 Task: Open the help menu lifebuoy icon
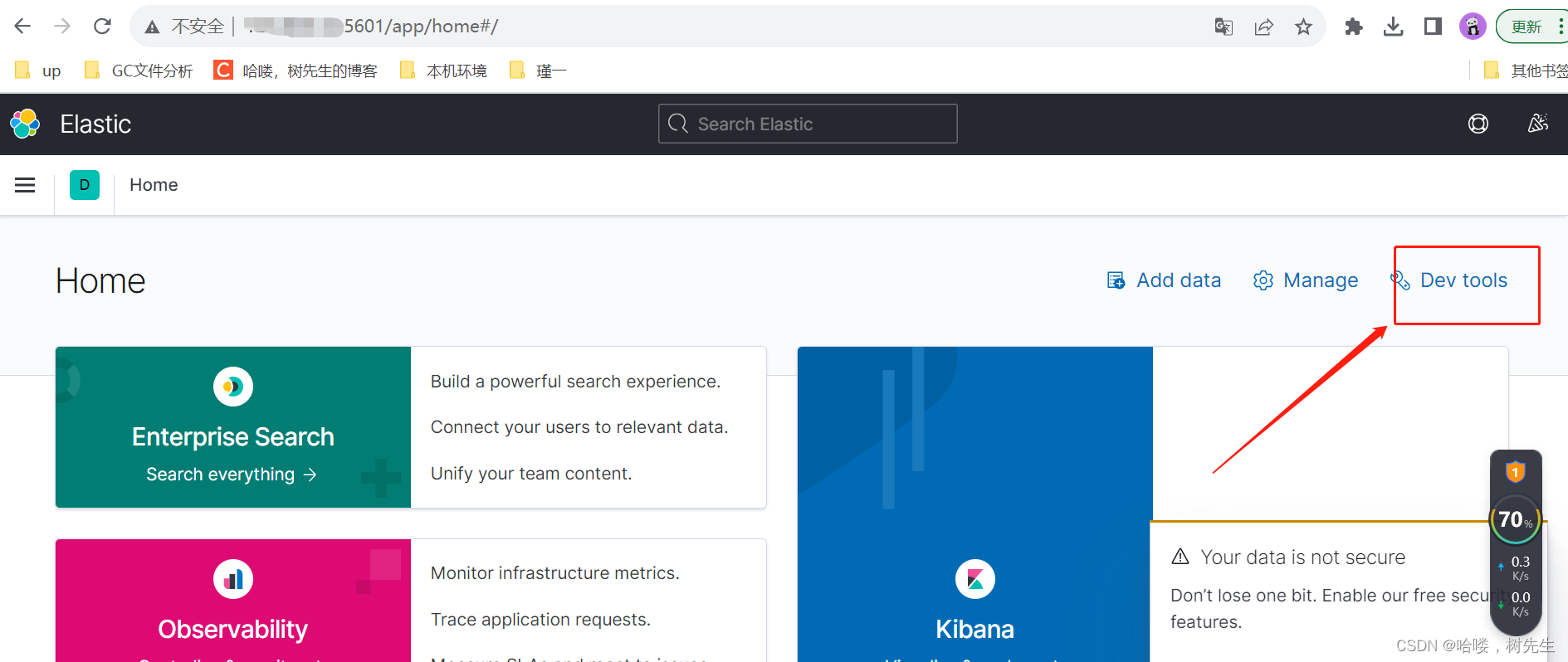click(x=1478, y=124)
